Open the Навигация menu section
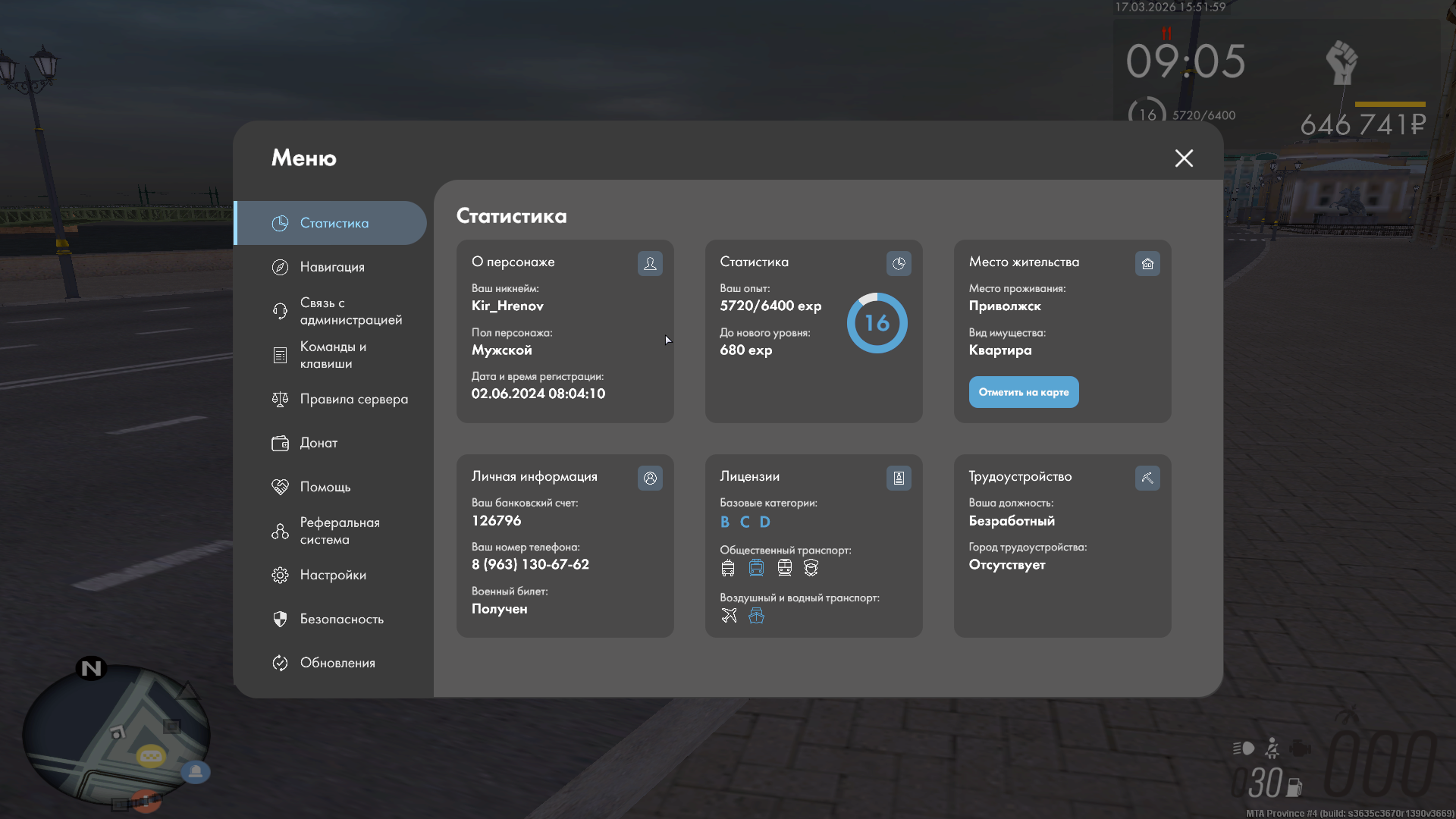 332,267
